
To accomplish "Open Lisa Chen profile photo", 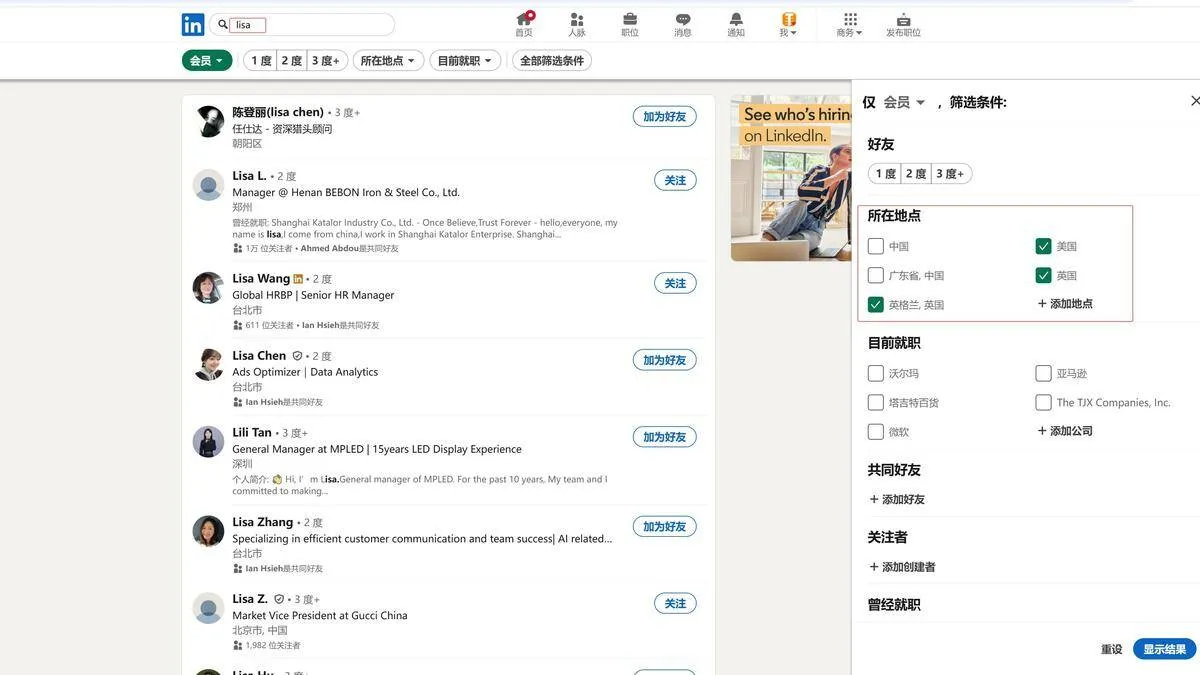I will pyautogui.click(x=209, y=365).
